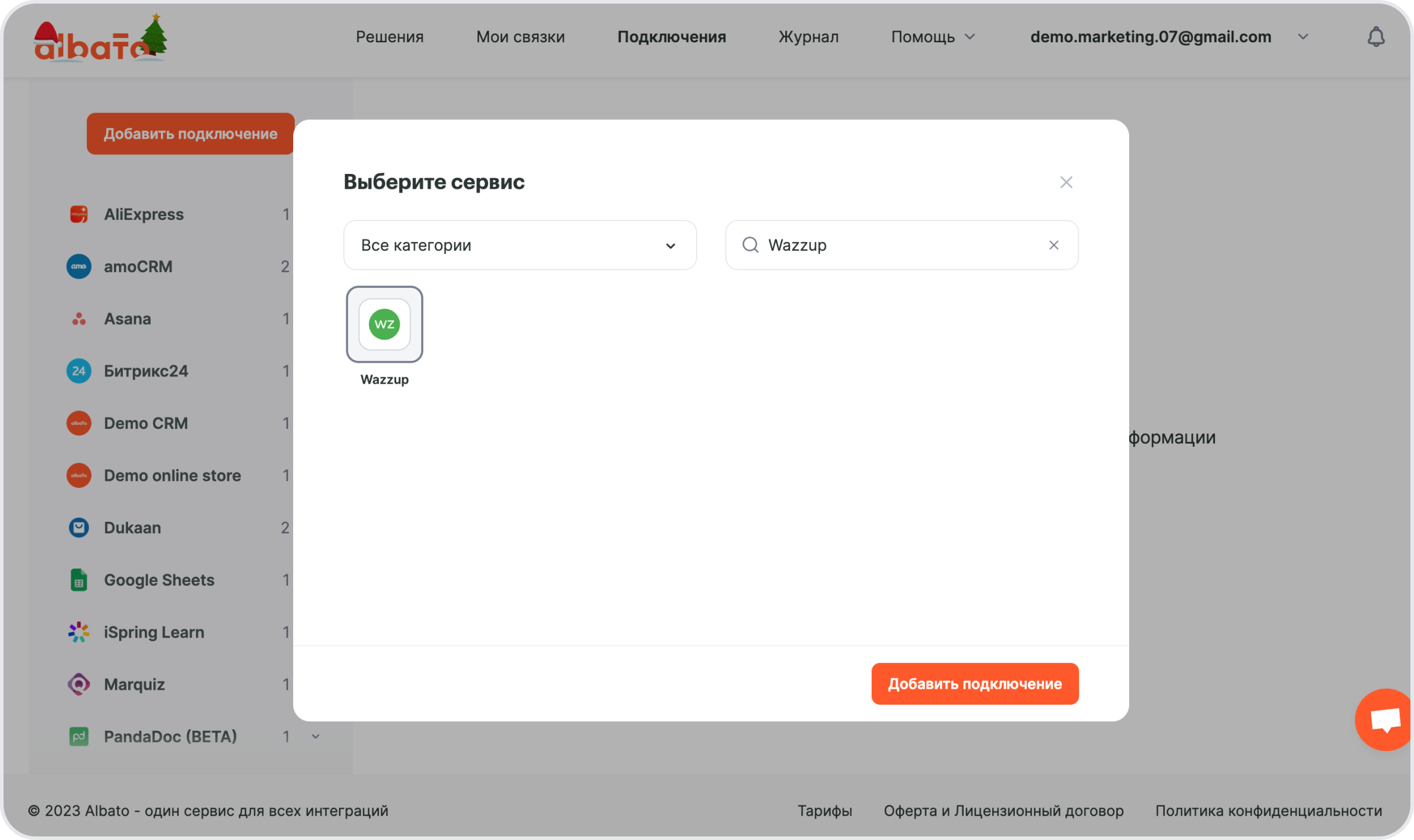Click sidebar Добавить подключение button
The width and height of the screenshot is (1414, 840).
point(191,133)
